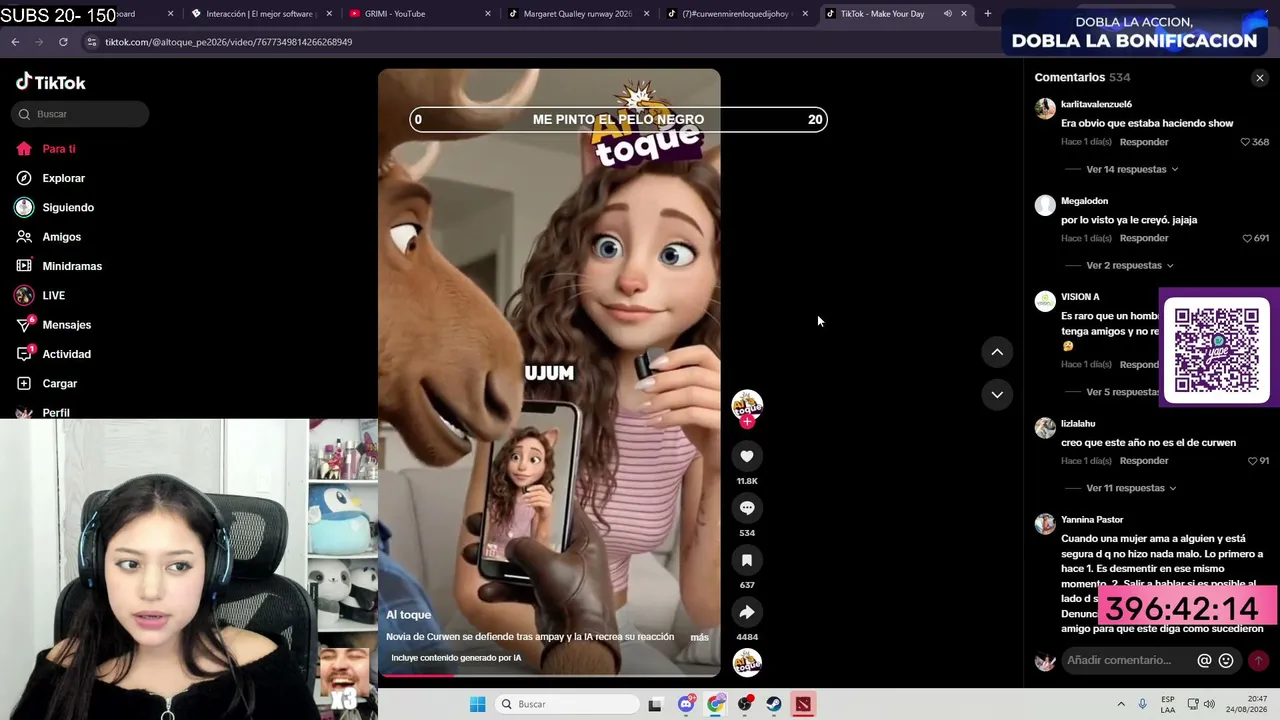
Task: Save the video with the bookmark icon
Action: (x=747, y=560)
